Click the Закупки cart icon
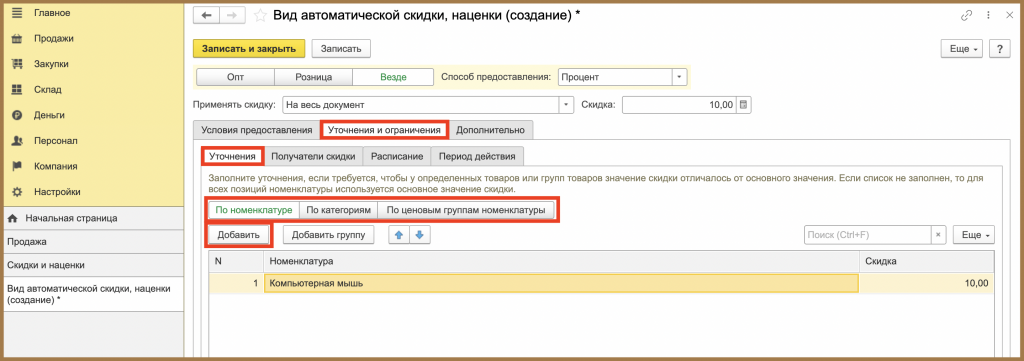Viewport: 1024px width, 361px height. click(18, 64)
